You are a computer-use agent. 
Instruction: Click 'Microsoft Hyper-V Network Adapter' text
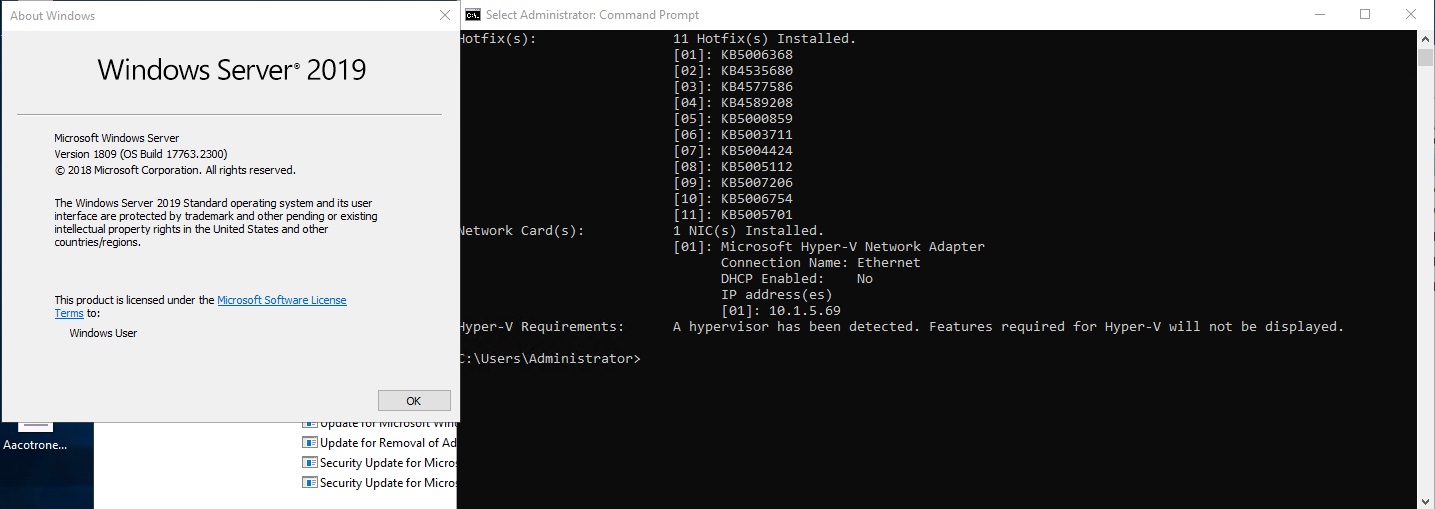pos(853,247)
